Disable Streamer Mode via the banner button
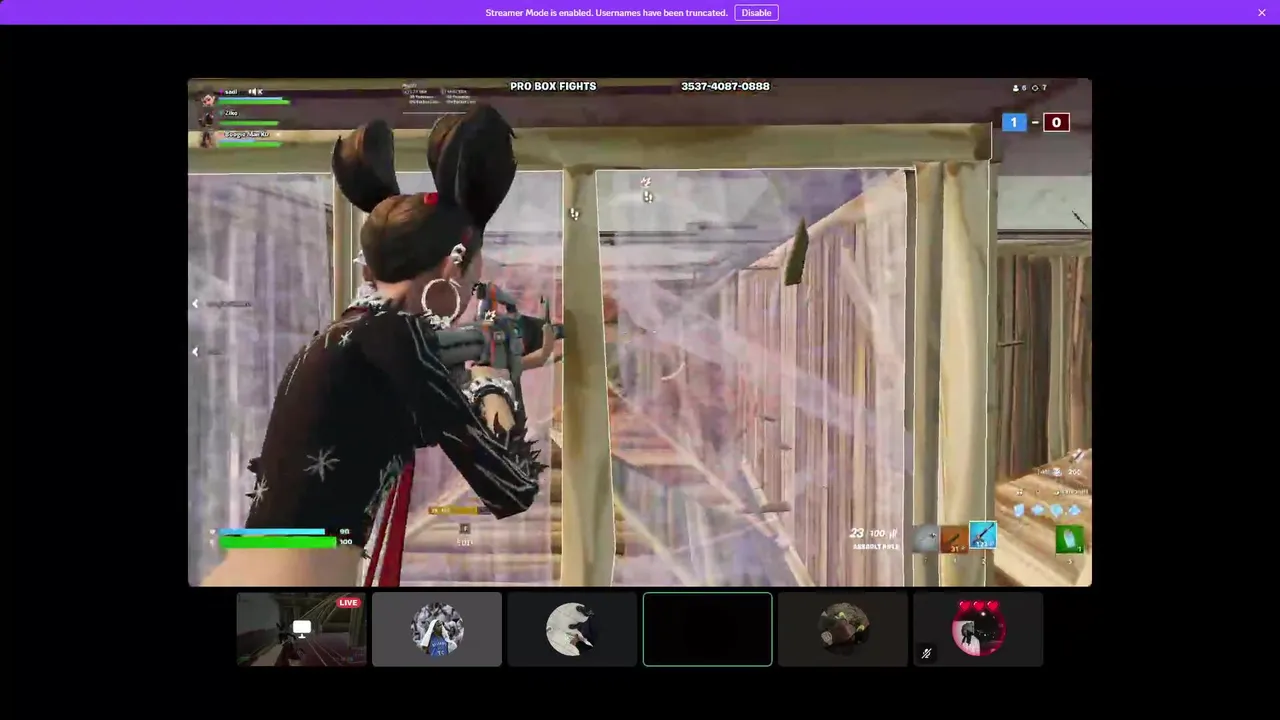The height and width of the screenshot is (720, 1280). pyautogui.click(x=756, y=13)
